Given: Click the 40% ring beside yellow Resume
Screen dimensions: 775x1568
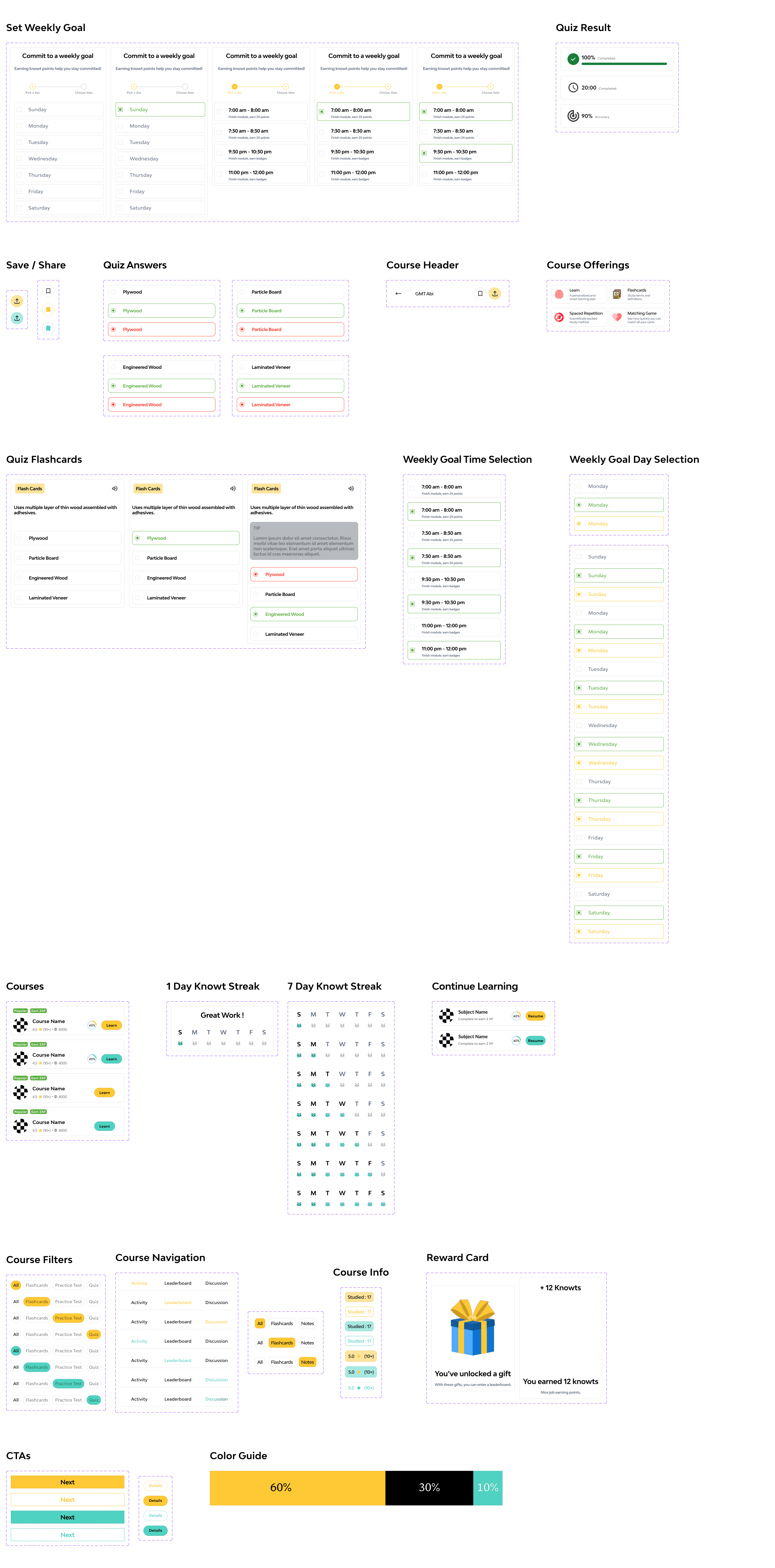Looking at the screenshot, I should coord(516,1016).
